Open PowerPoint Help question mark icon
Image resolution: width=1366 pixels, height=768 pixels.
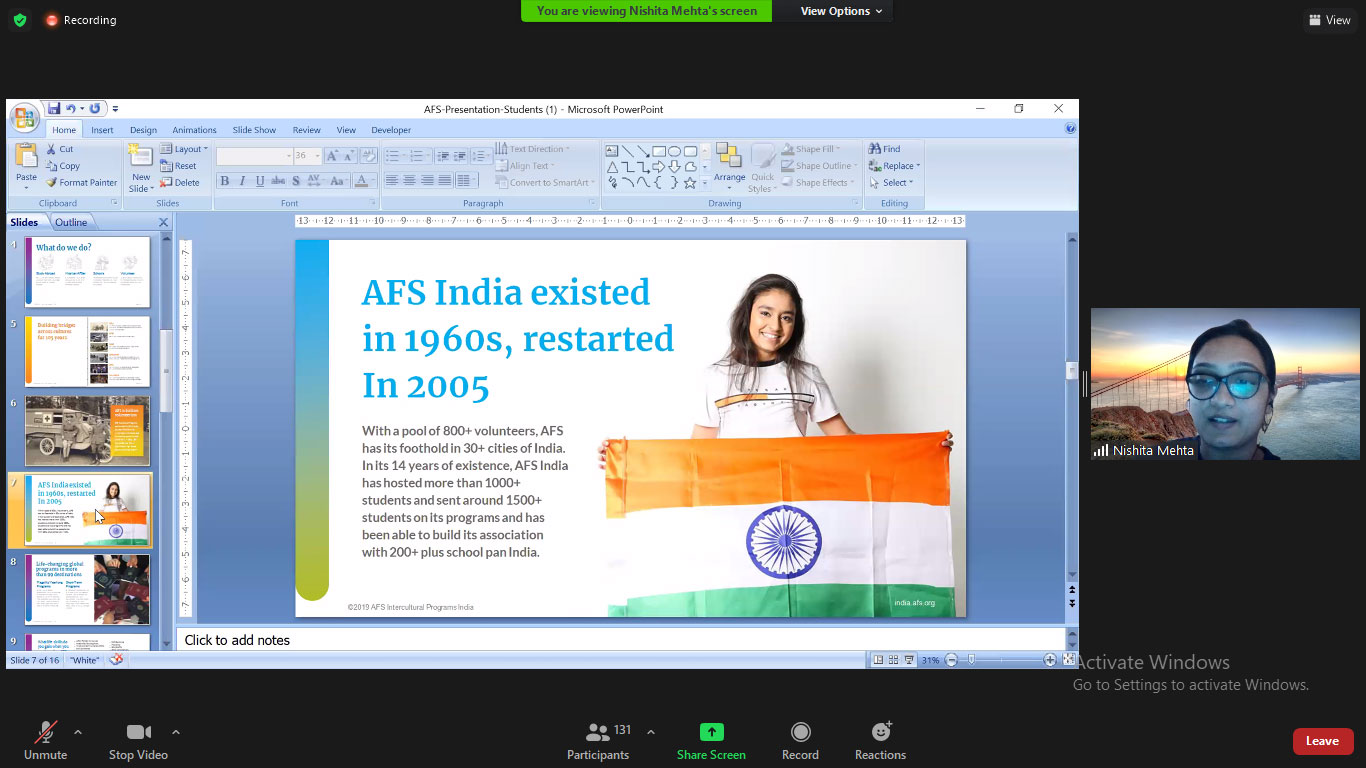[x=1071, y=129]
